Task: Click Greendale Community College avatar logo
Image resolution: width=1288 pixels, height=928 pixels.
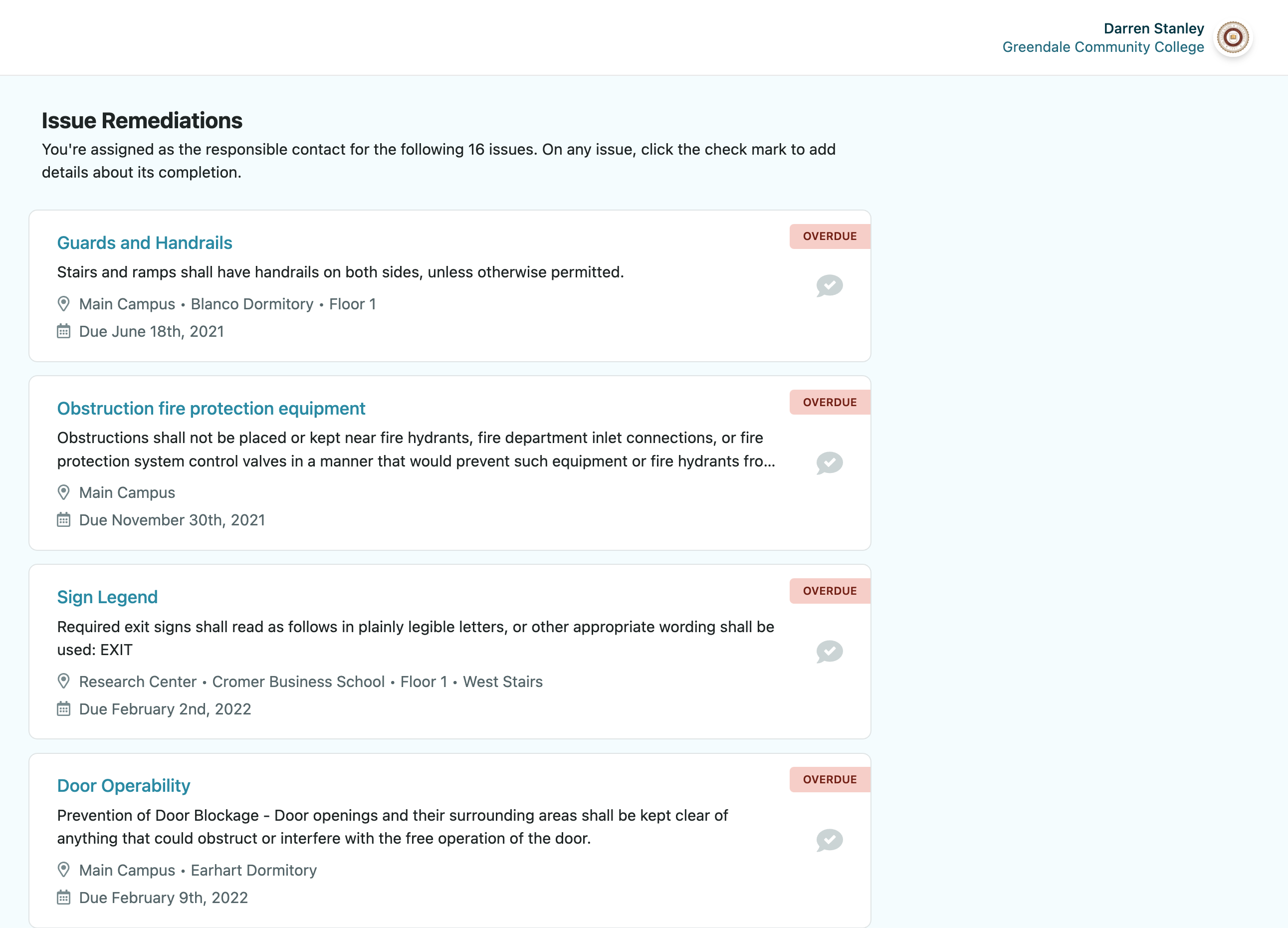Action: click(x=1232, y=37)
